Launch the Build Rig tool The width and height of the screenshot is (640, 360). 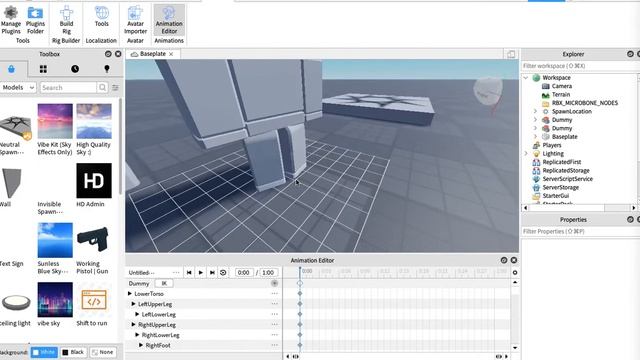66,20
